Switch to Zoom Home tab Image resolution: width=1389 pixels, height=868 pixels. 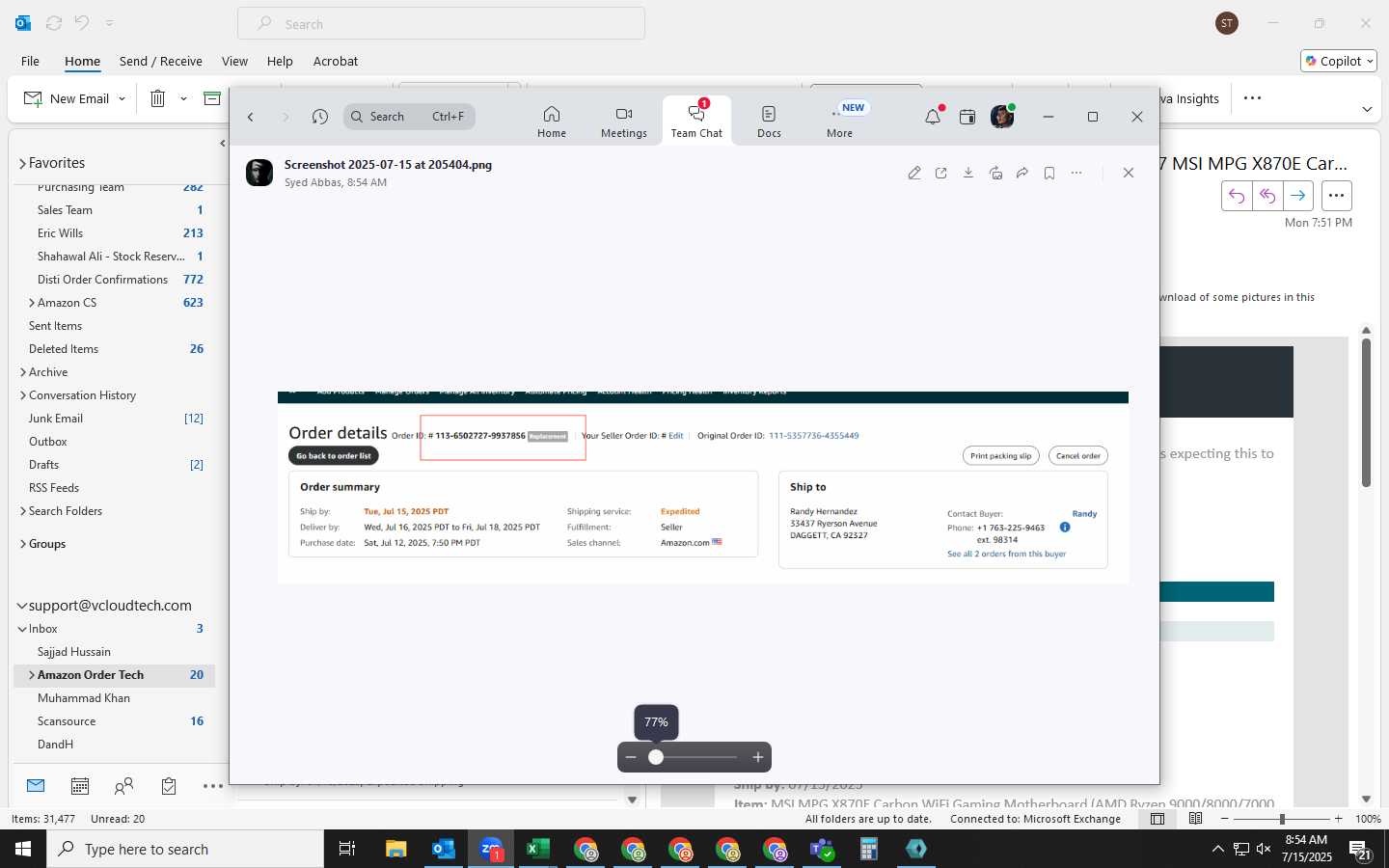click(552, 122)
